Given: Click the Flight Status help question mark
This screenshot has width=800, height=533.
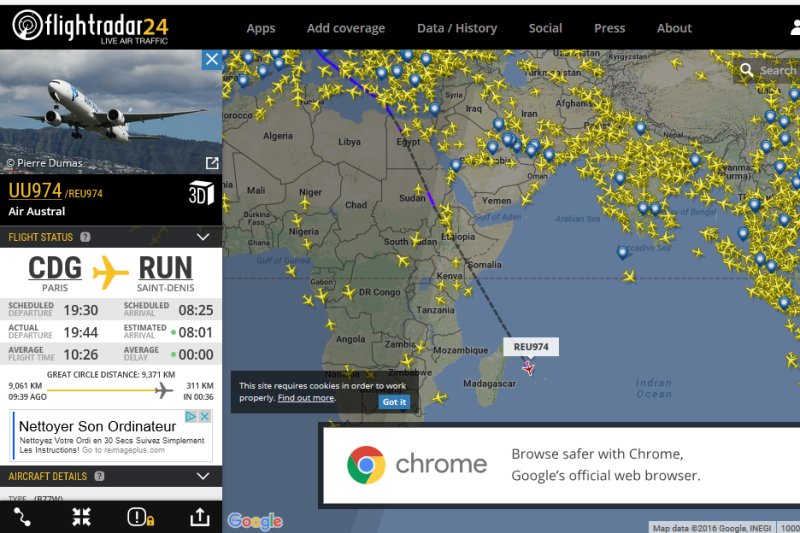Looking at the screenshot, I should 85,237.
